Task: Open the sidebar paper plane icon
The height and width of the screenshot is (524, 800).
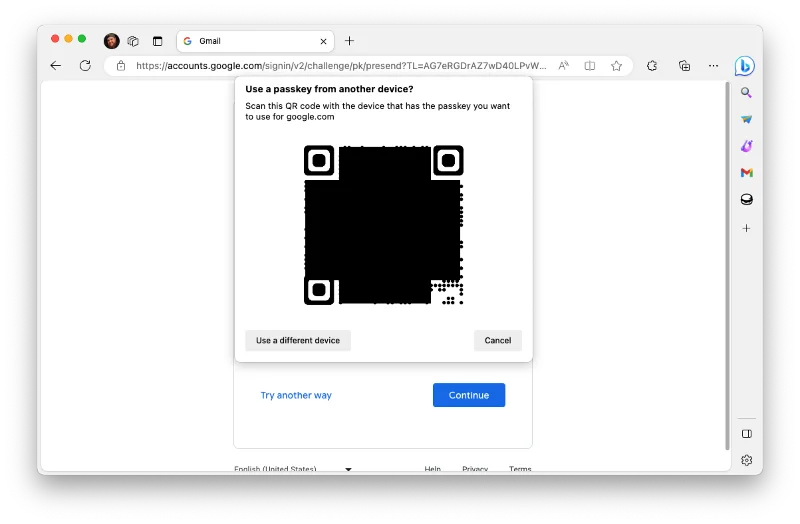Action: (746, 119)
